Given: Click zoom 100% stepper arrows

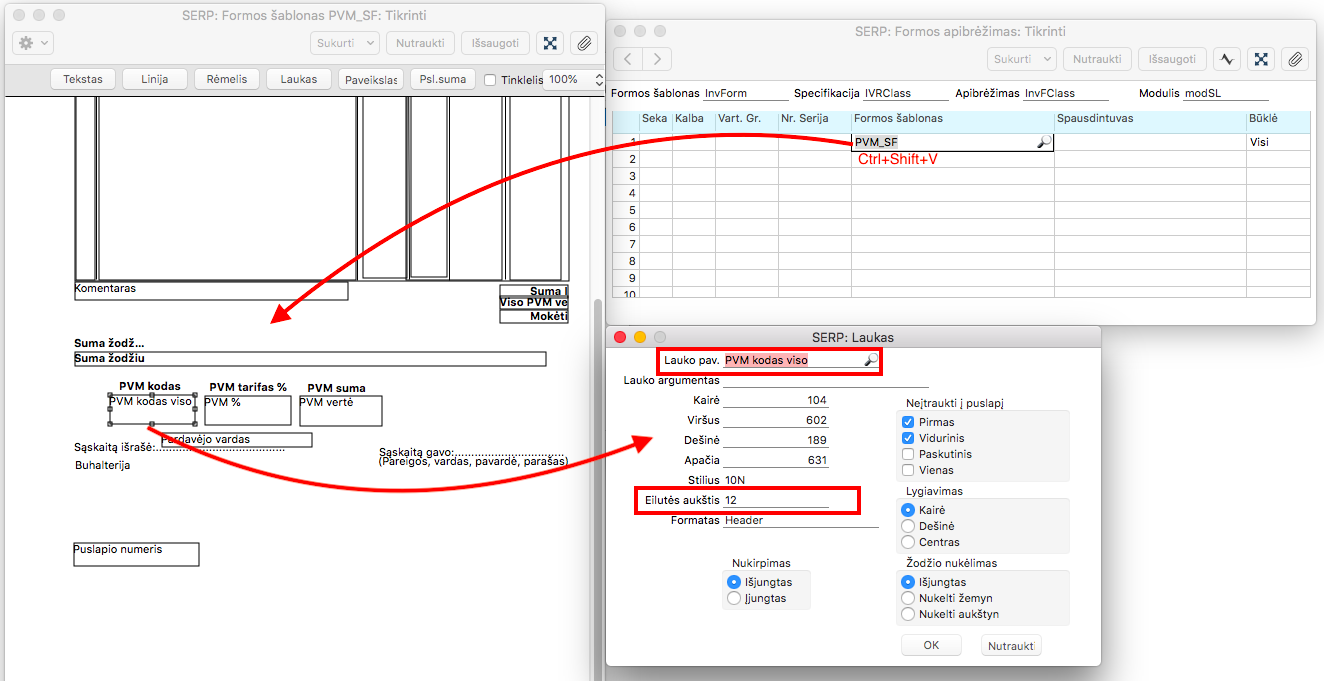Looking at the screenshot, I should pos(598,79).
